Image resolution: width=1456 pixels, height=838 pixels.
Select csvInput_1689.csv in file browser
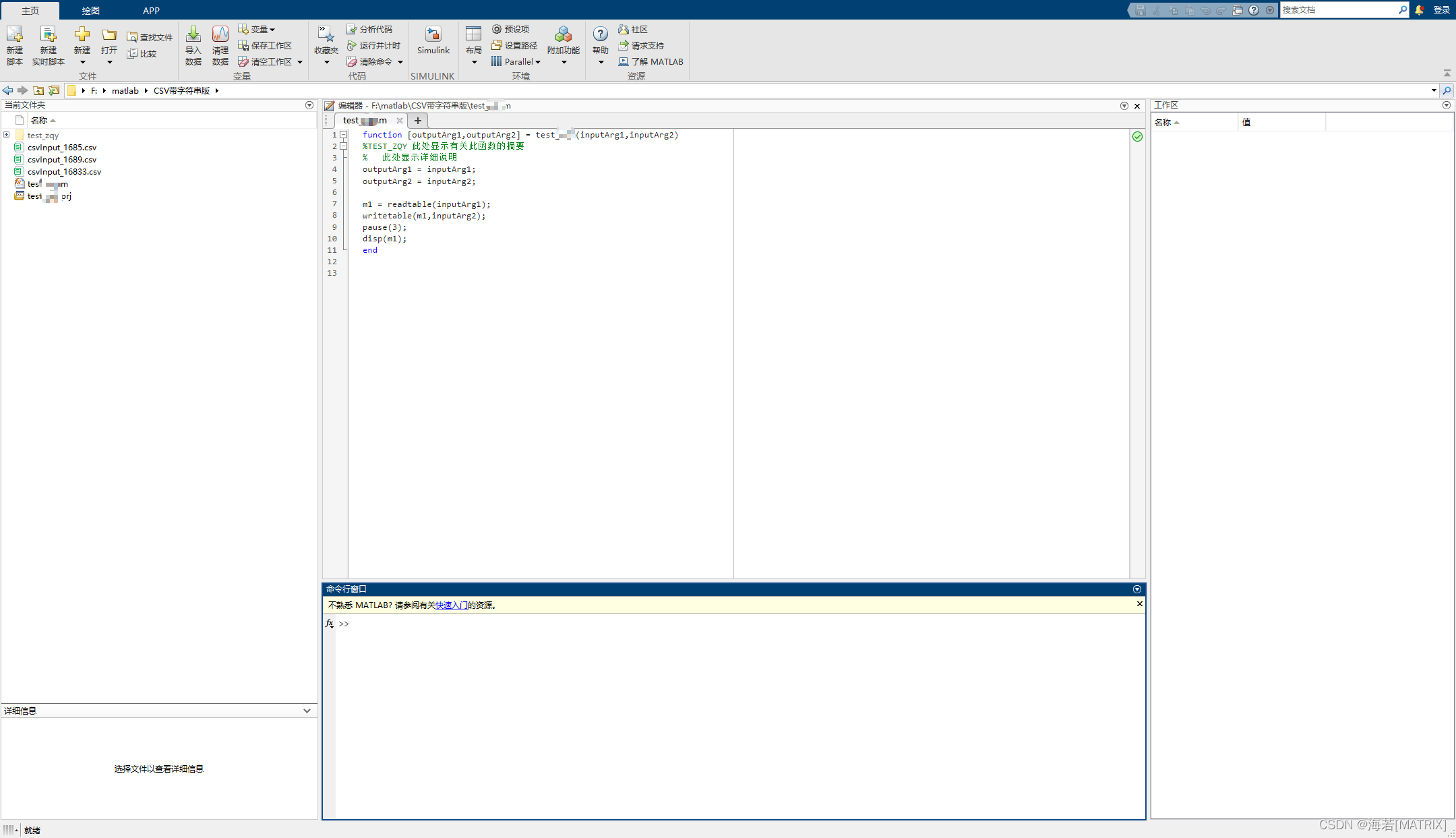click(62, 160)
